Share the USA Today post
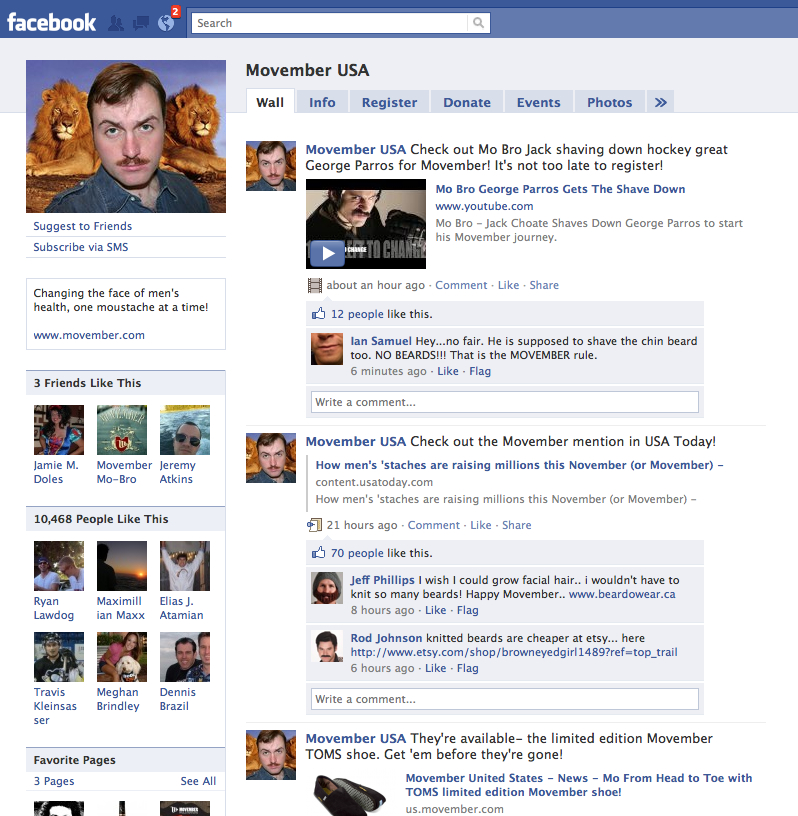The width and height of the screenshot is (798, 816). click(516, 525)
